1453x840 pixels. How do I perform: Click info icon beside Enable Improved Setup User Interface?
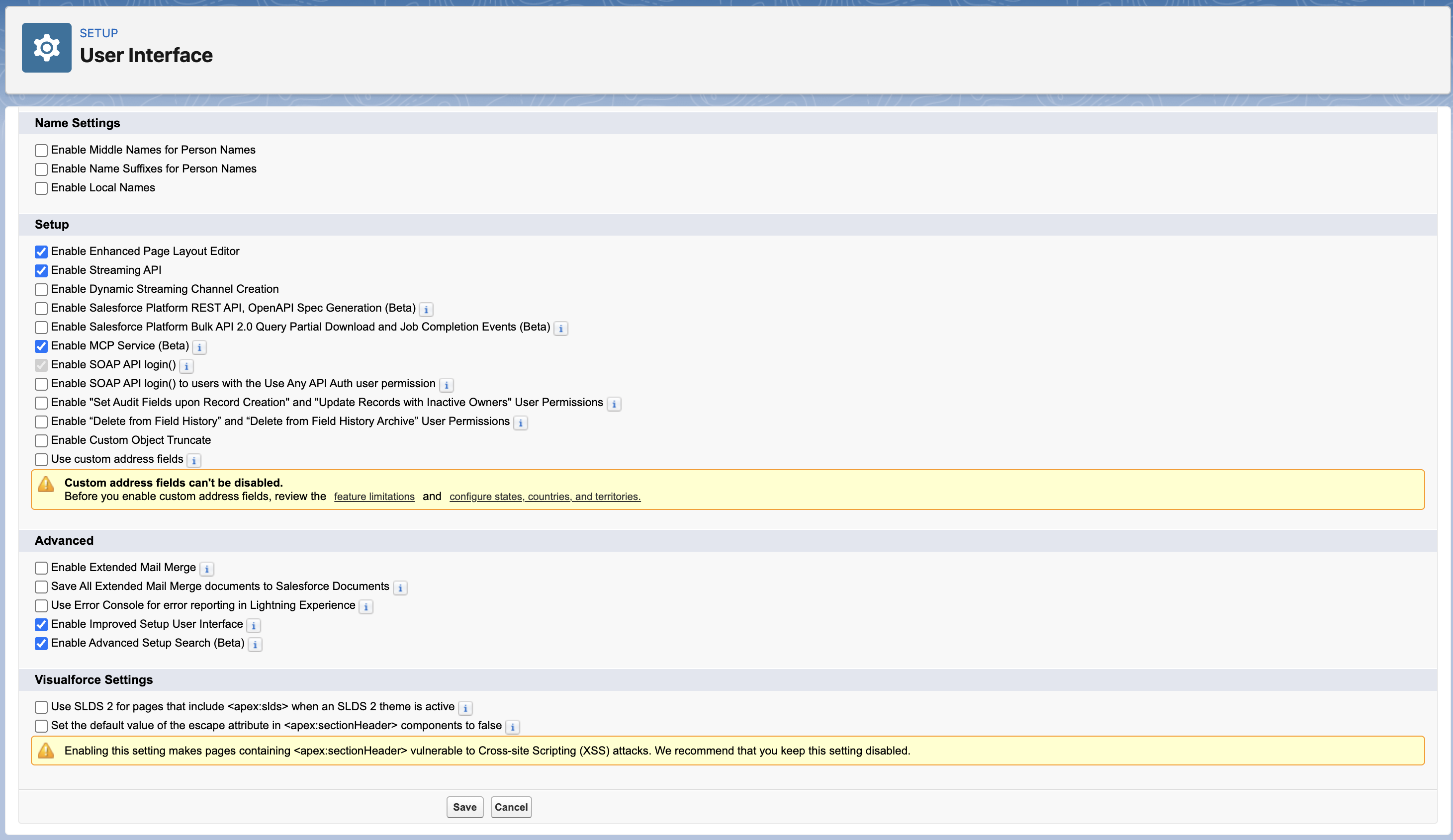click(254, 626)
